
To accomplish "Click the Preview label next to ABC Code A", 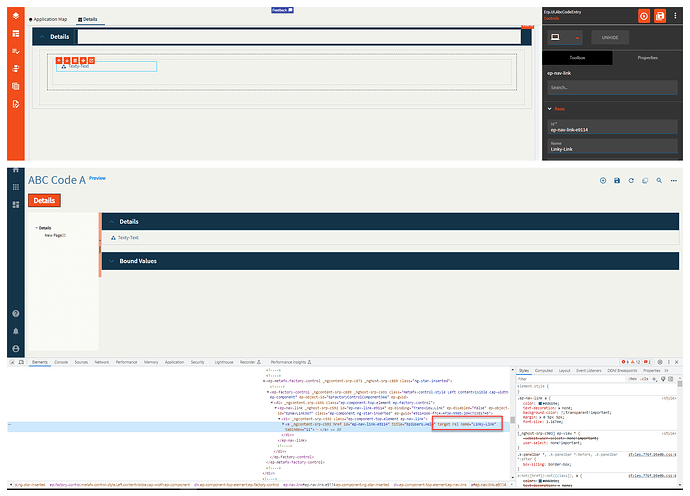I will [x=97, y=178].
